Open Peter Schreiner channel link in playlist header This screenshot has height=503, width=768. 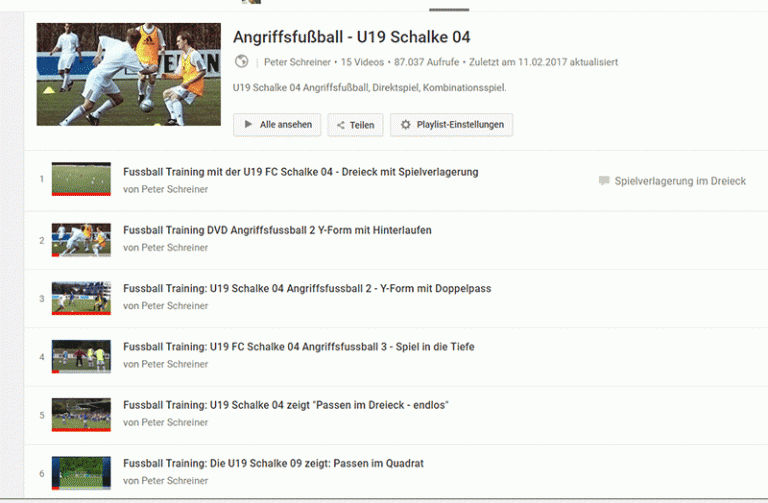click(297, 62)
